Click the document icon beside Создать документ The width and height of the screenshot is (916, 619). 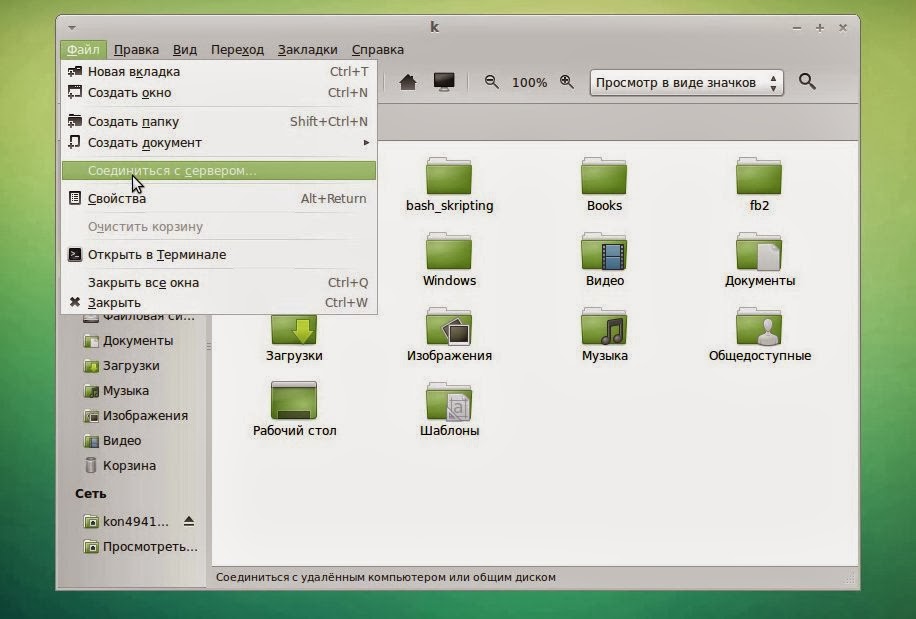coord(75,142)
